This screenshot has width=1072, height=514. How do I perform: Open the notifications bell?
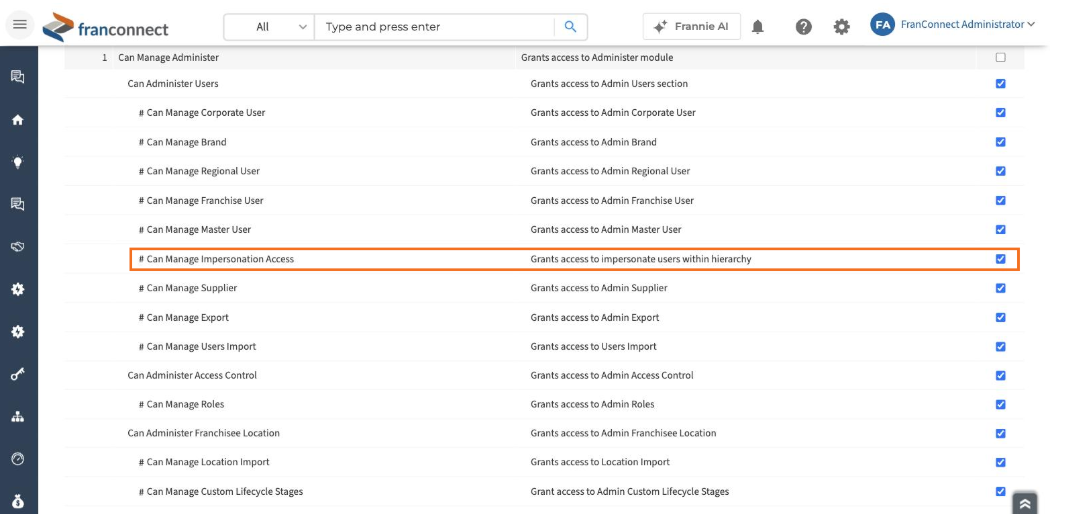click(x=758, y=27)
